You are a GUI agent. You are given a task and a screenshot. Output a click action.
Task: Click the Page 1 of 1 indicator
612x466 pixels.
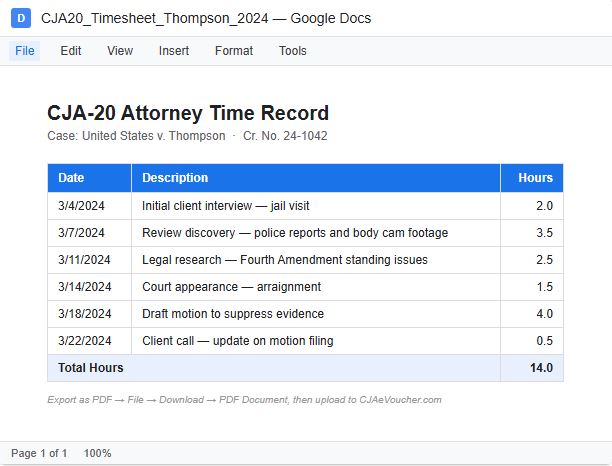click(x=39, y=453)
